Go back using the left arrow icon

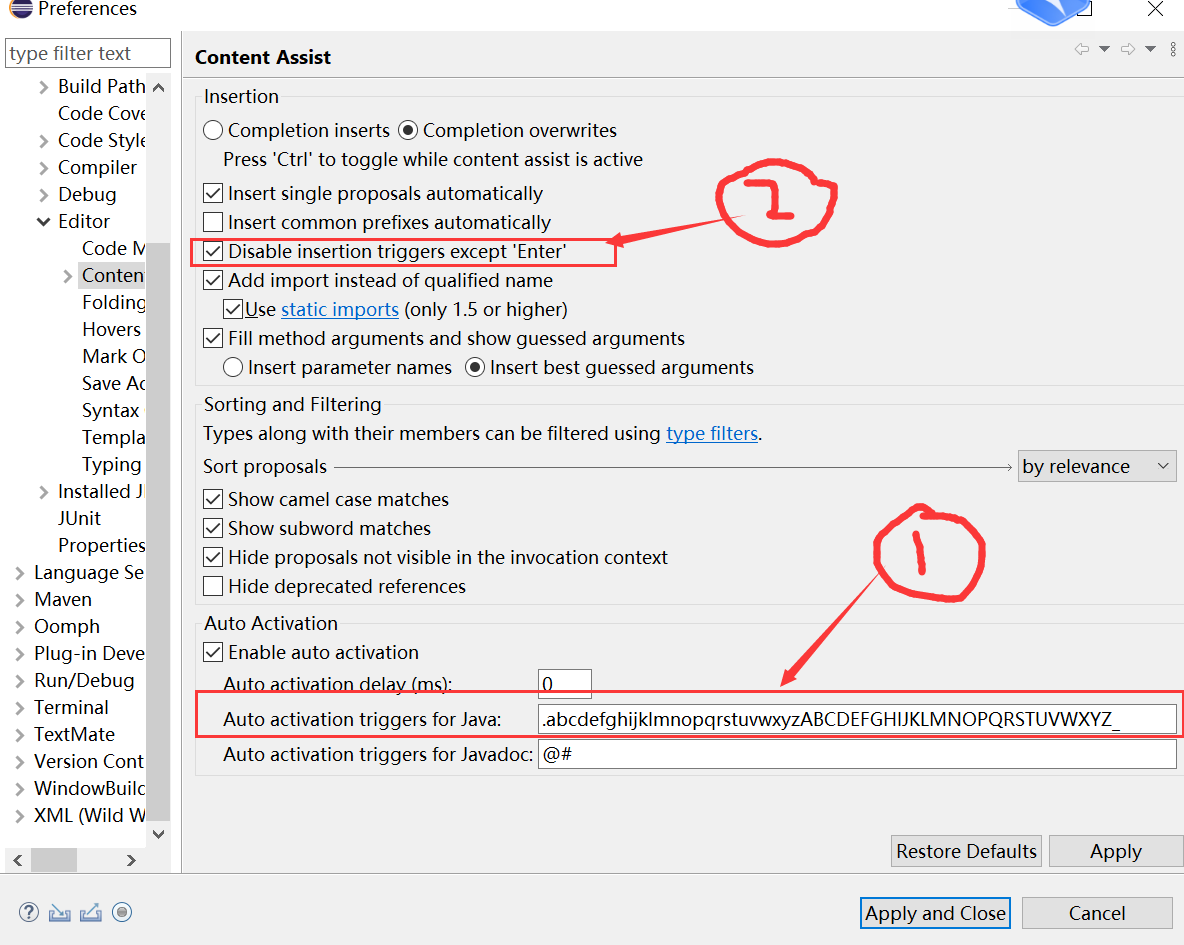click(x=1081, y=49)
